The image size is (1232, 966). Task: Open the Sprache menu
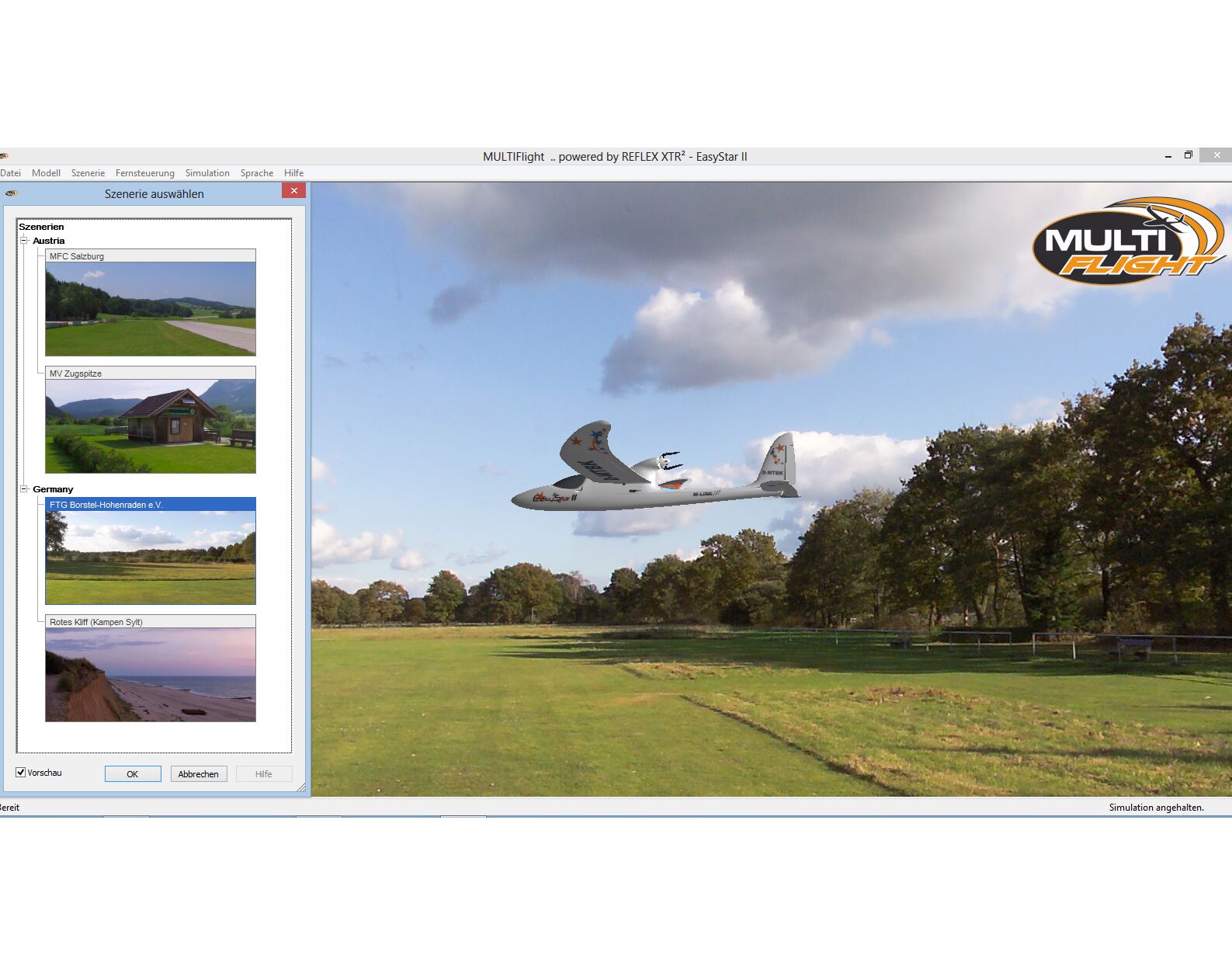click(256, 173)
